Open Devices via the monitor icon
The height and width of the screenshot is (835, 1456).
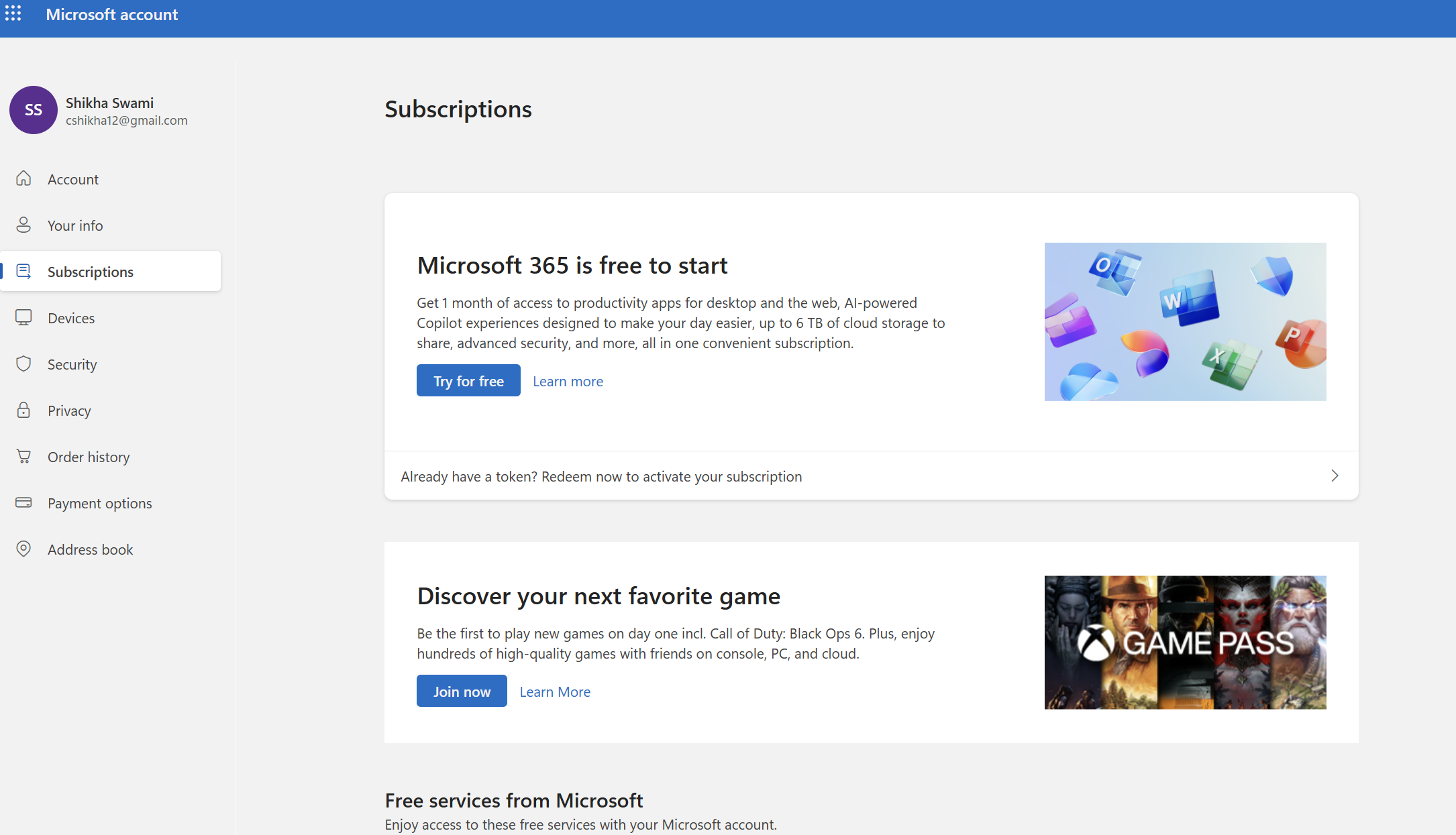(x=23, y=317)
